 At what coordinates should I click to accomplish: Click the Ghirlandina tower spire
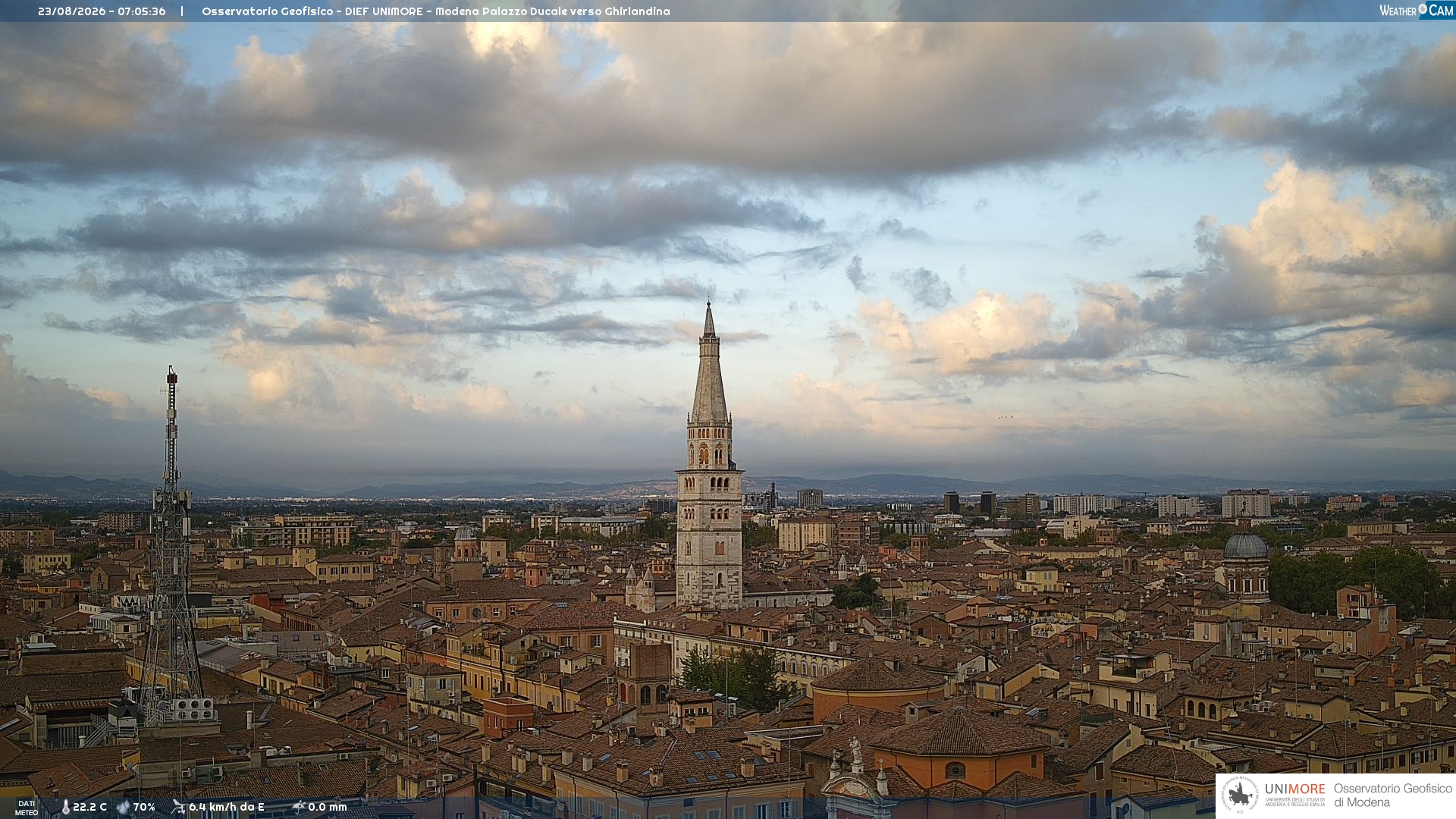(x=709, y=364)
